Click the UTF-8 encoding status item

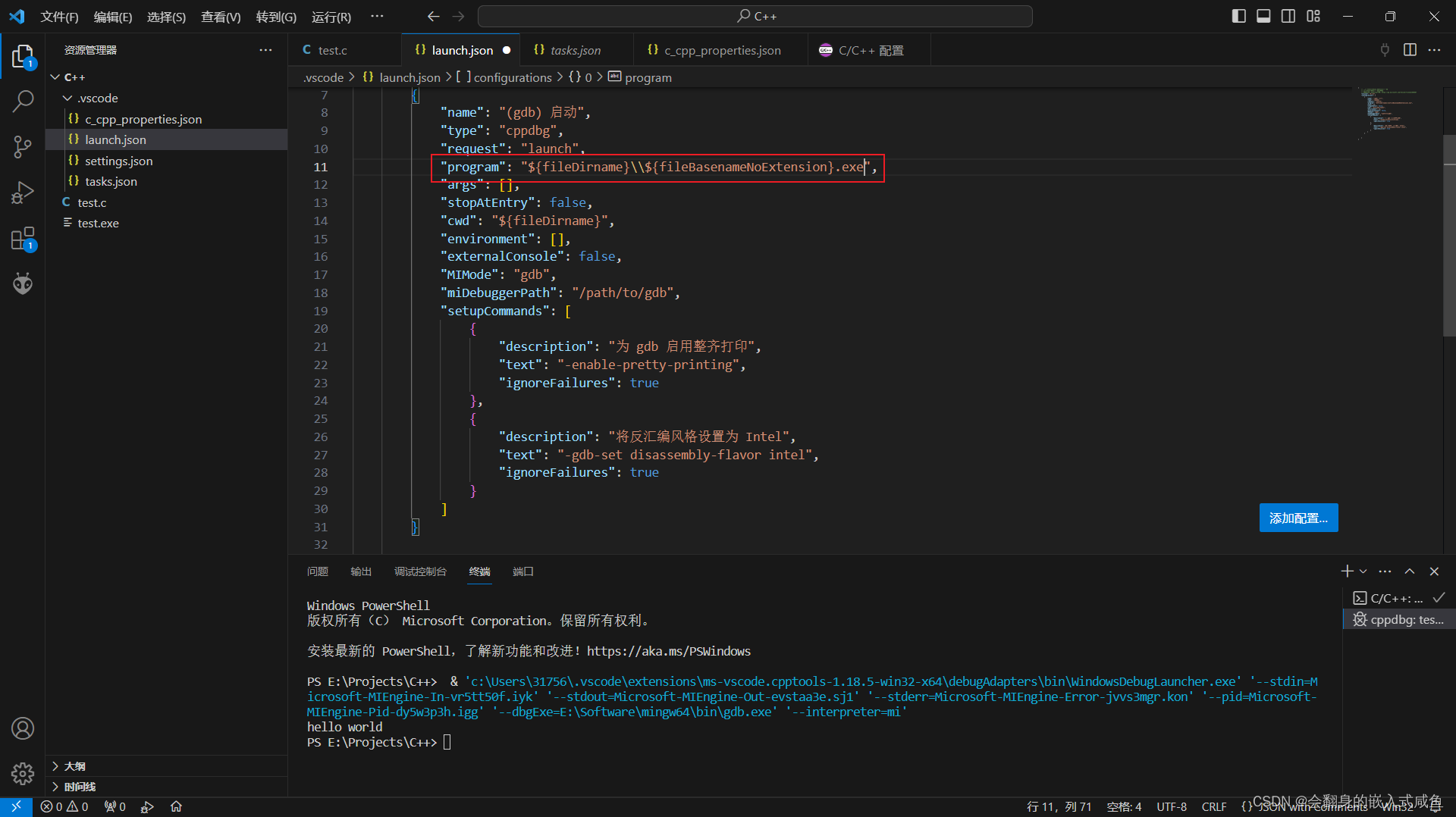[x=1172, y=807]
